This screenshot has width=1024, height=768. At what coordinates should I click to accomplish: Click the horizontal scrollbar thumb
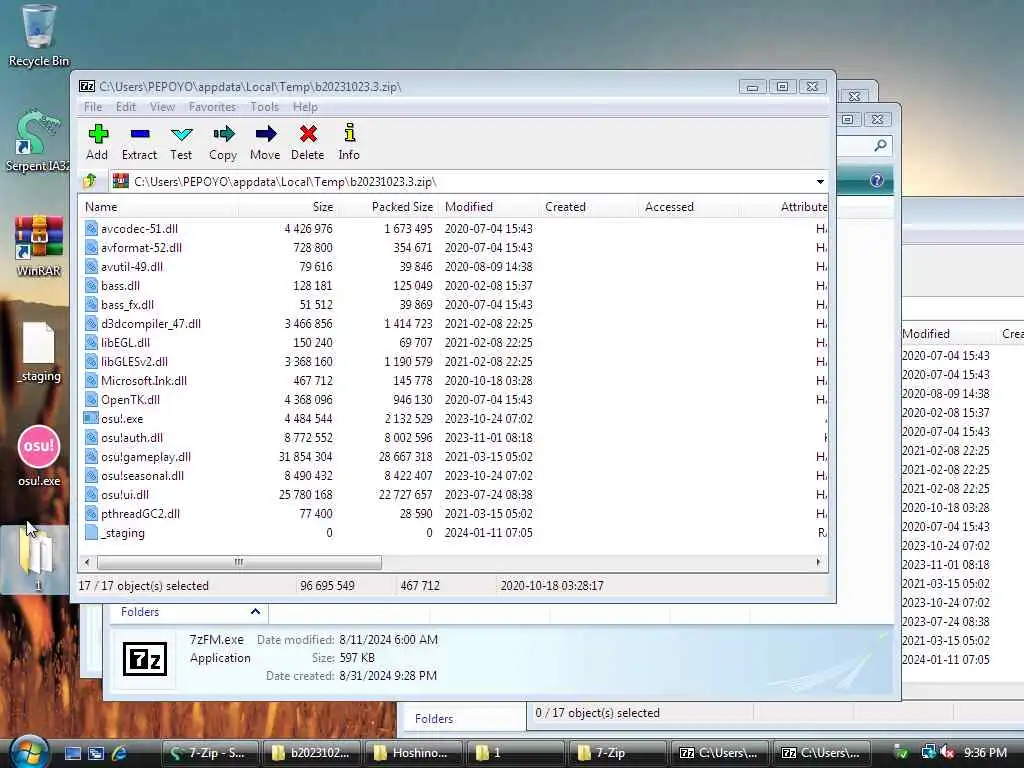tap(239, 562)
